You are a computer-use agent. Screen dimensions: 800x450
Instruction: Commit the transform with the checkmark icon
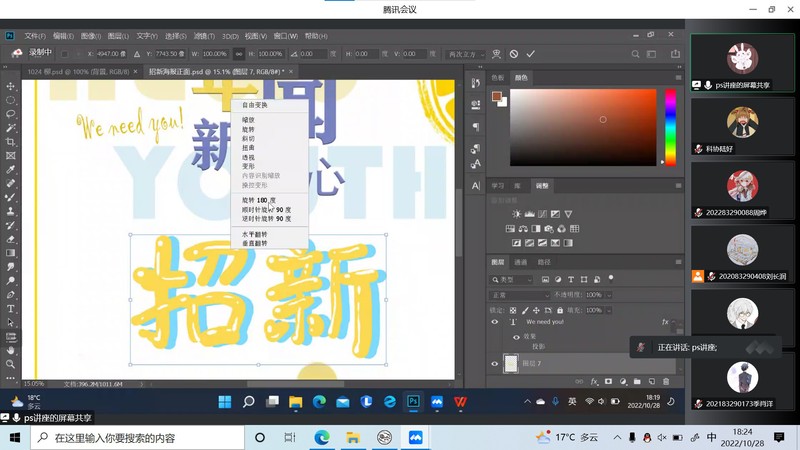(531, 54)
